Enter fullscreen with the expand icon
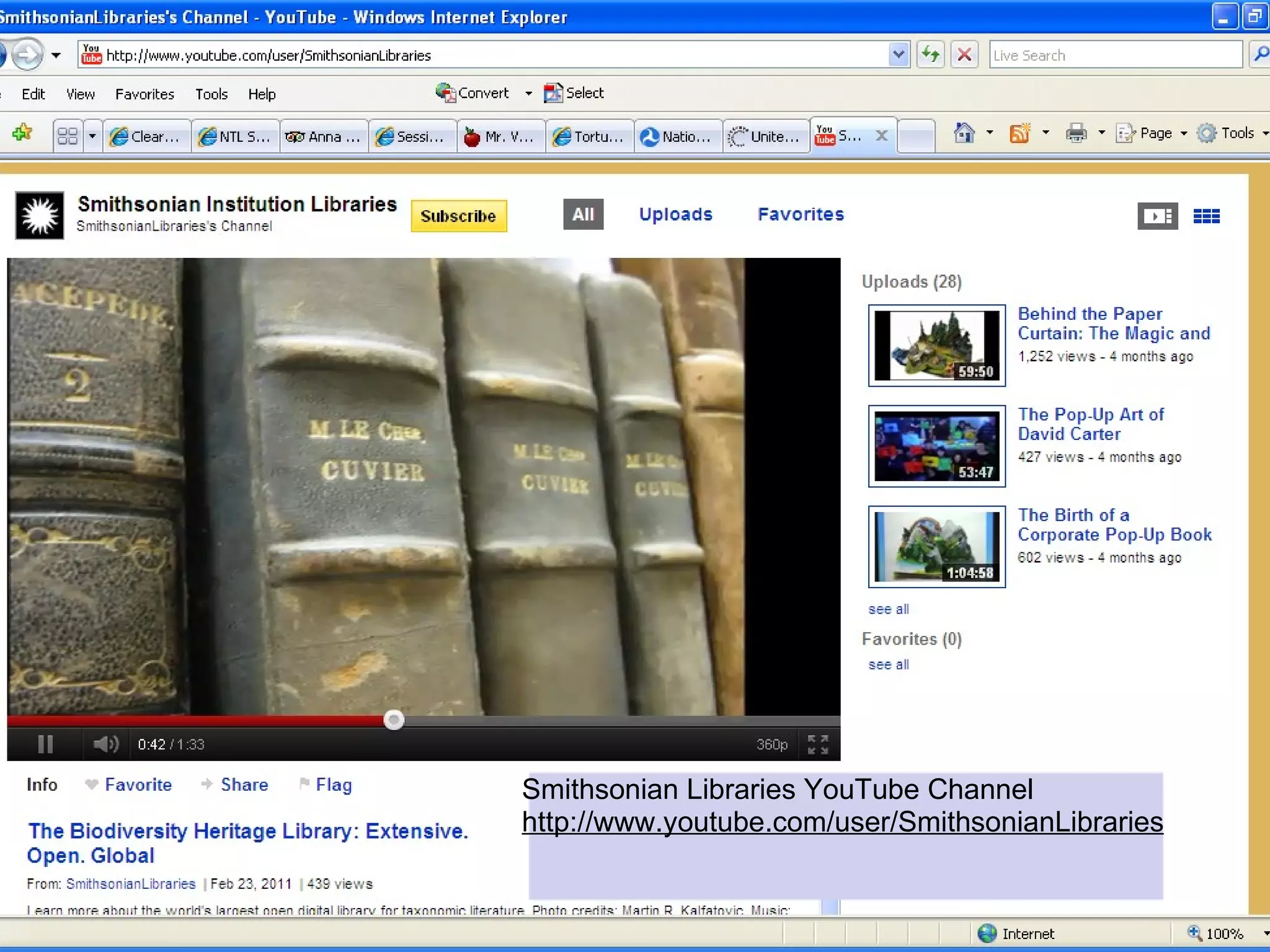This screenshot has height=952, width=1270. click(818, 744)
